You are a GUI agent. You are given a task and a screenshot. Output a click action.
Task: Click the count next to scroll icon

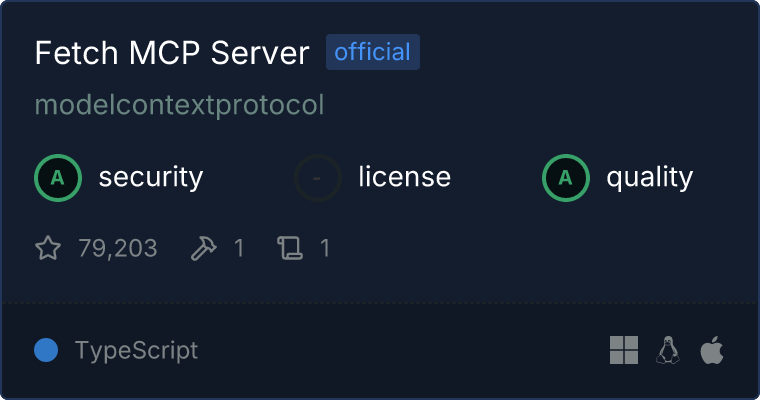(325, 248)
